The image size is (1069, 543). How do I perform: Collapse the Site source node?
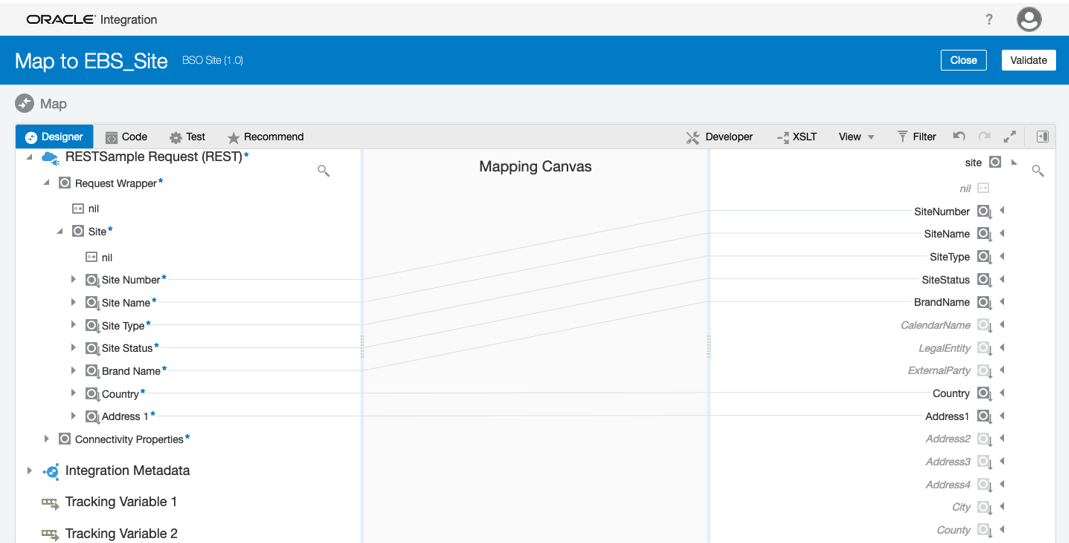pyautogui.click(x=59, y=231)
